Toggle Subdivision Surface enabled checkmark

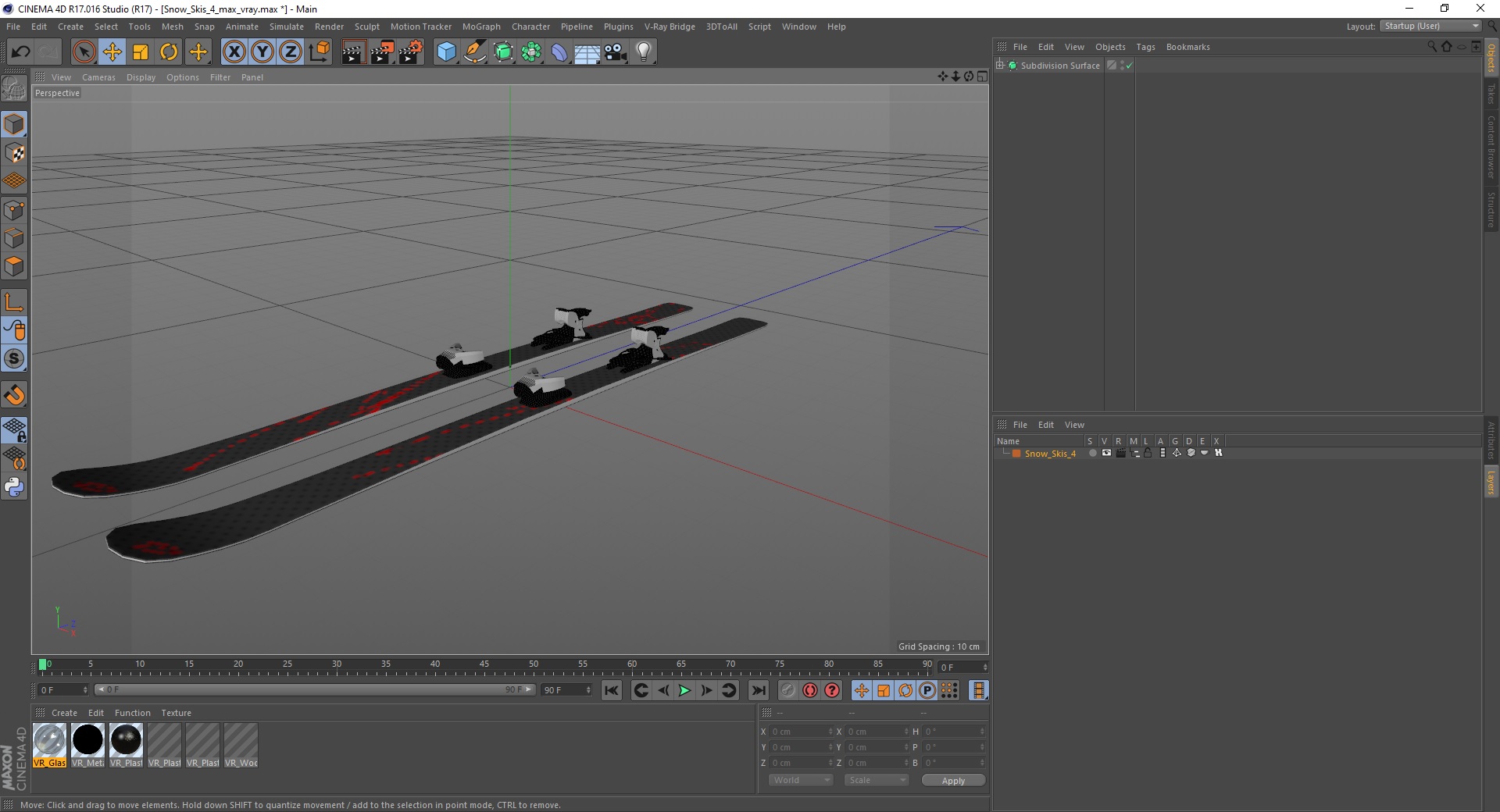[x=1129, y=66]
